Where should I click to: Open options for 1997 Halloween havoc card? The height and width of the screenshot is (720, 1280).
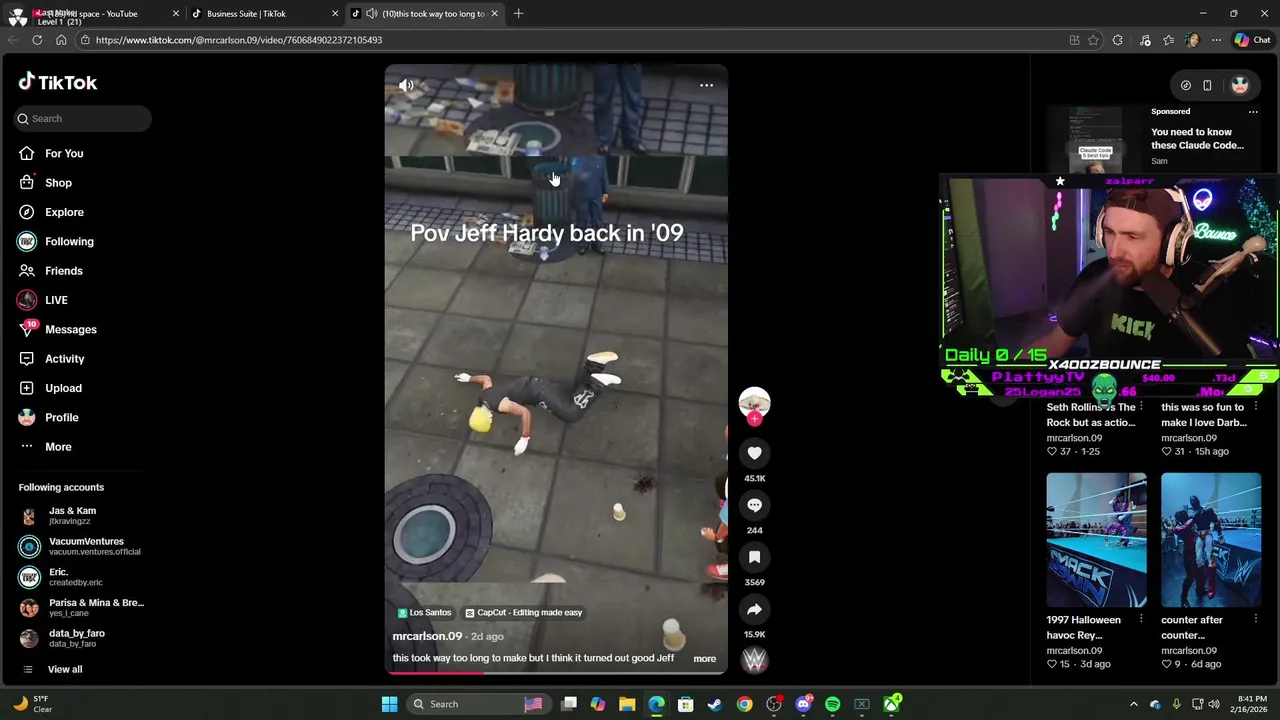coord(1141,619)
